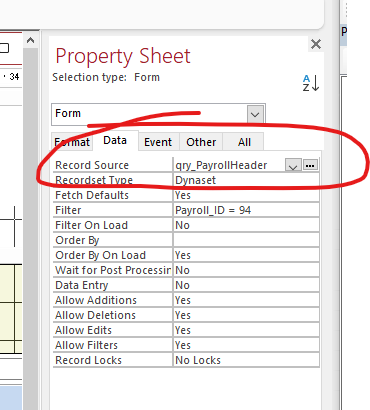
Task: Expand the Record Source dropdown arrow
Action: (293, 165)
